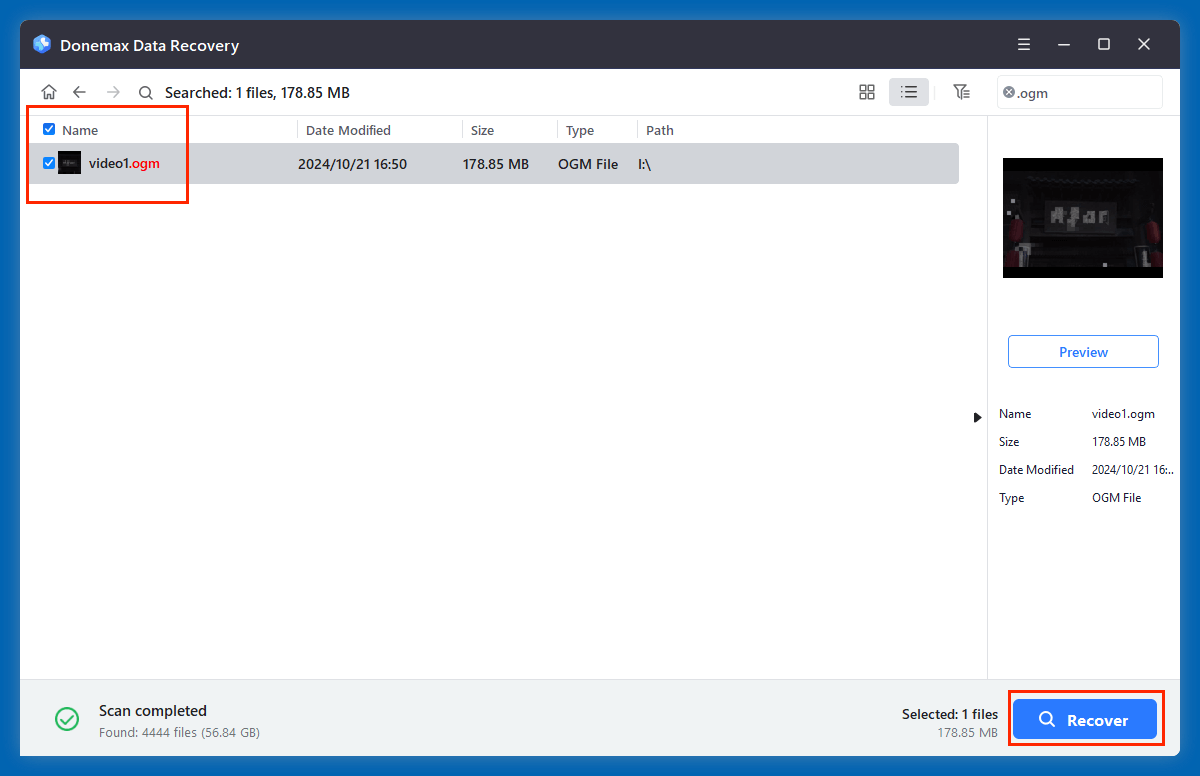Open the home screen
This screenshot has width=1200, height=776.
(x=48, y=91)
